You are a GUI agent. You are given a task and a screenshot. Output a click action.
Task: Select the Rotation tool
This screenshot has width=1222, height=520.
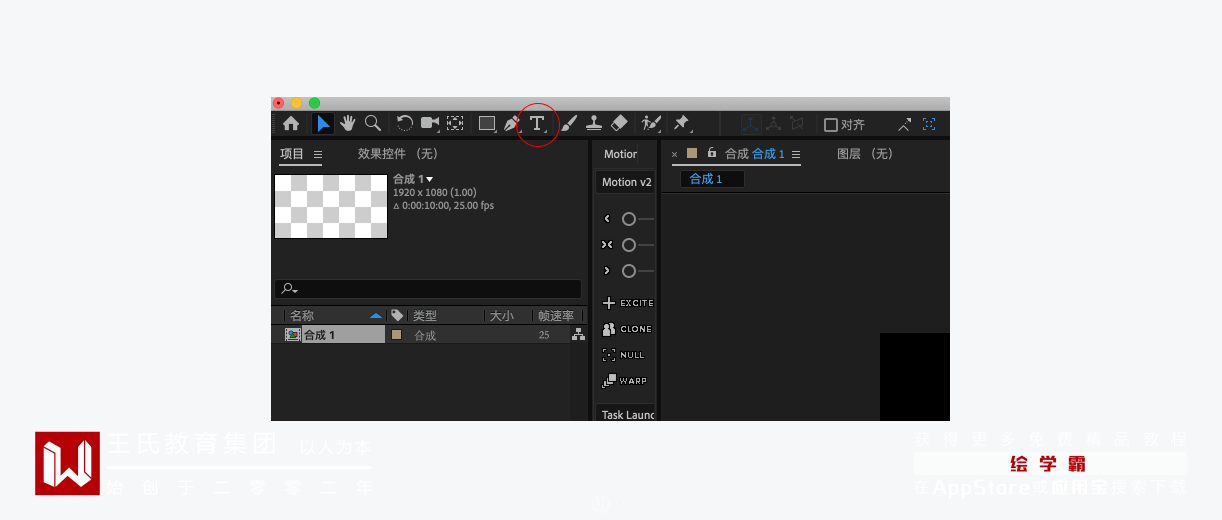click(x=404, y=124)
